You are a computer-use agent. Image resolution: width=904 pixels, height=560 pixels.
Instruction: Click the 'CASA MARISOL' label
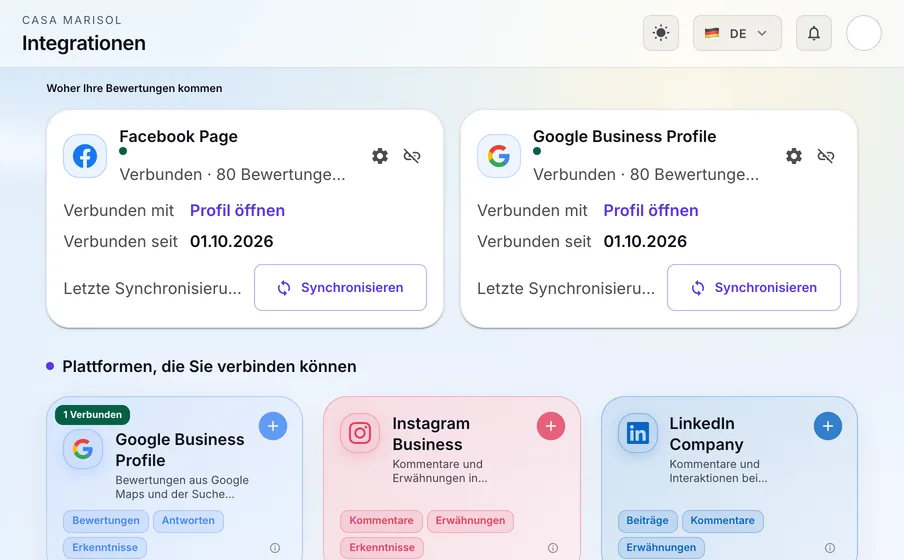[72, 20]
